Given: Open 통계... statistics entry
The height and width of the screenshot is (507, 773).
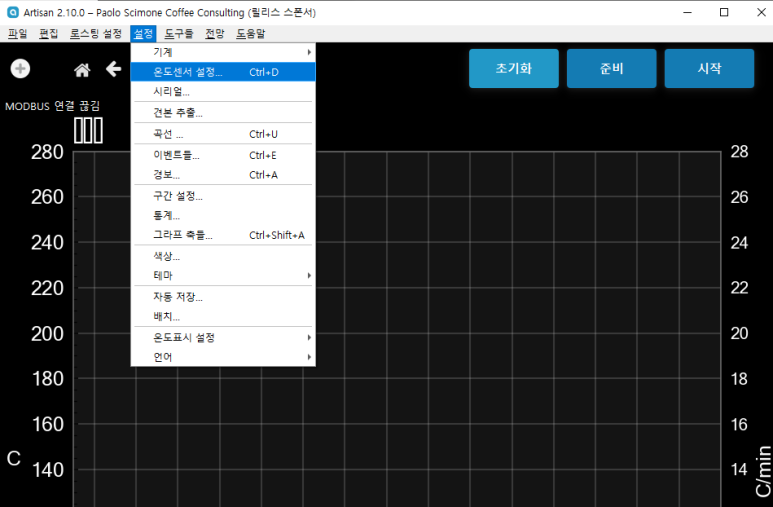Looking at the screenshot, I should (223, 216).
